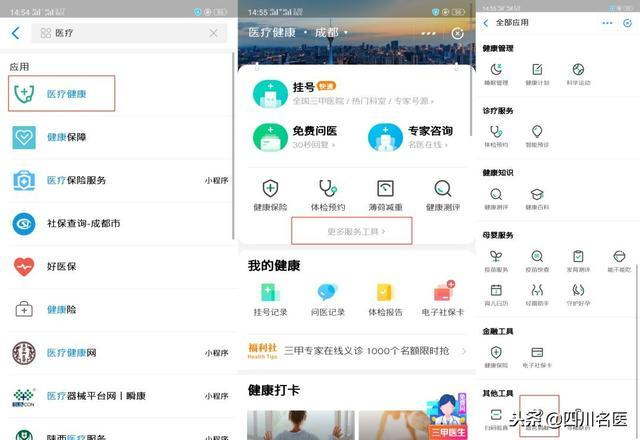The height and width of the screenshot is (440, 640).
Task: Tap 小程序 tag beside 医疗保险服务
Action: (x=216, y=180)
